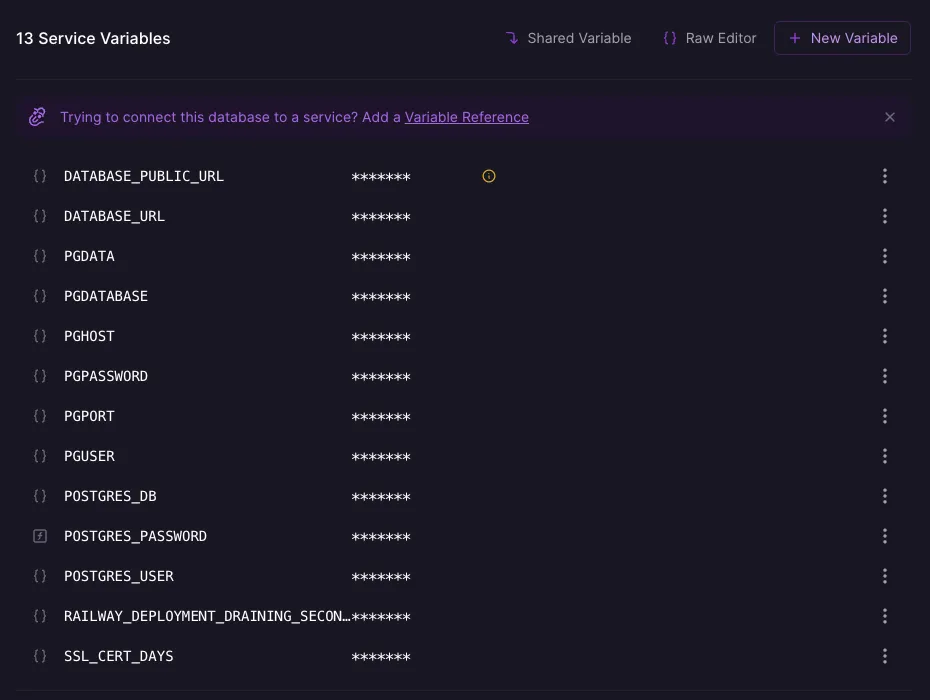This screenshot has width=930, height=700.
Task: Select the PGDATABASE variable name
Action: [106, 296]
